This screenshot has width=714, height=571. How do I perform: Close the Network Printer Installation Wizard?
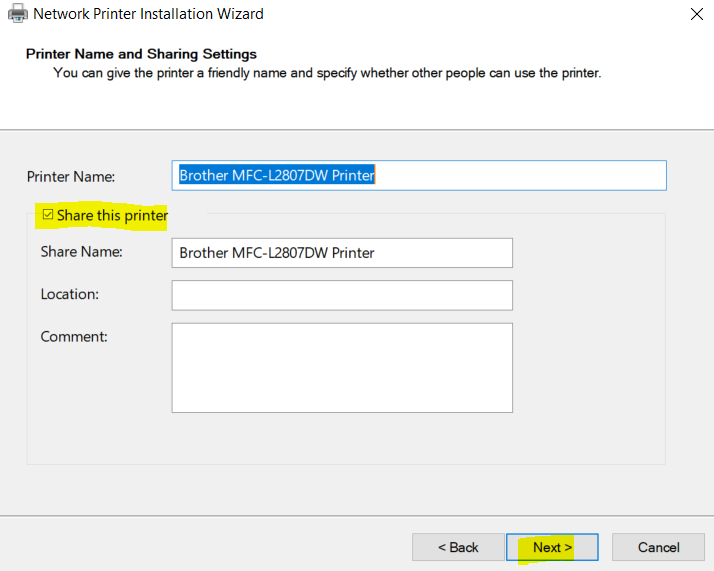point(696,14)
